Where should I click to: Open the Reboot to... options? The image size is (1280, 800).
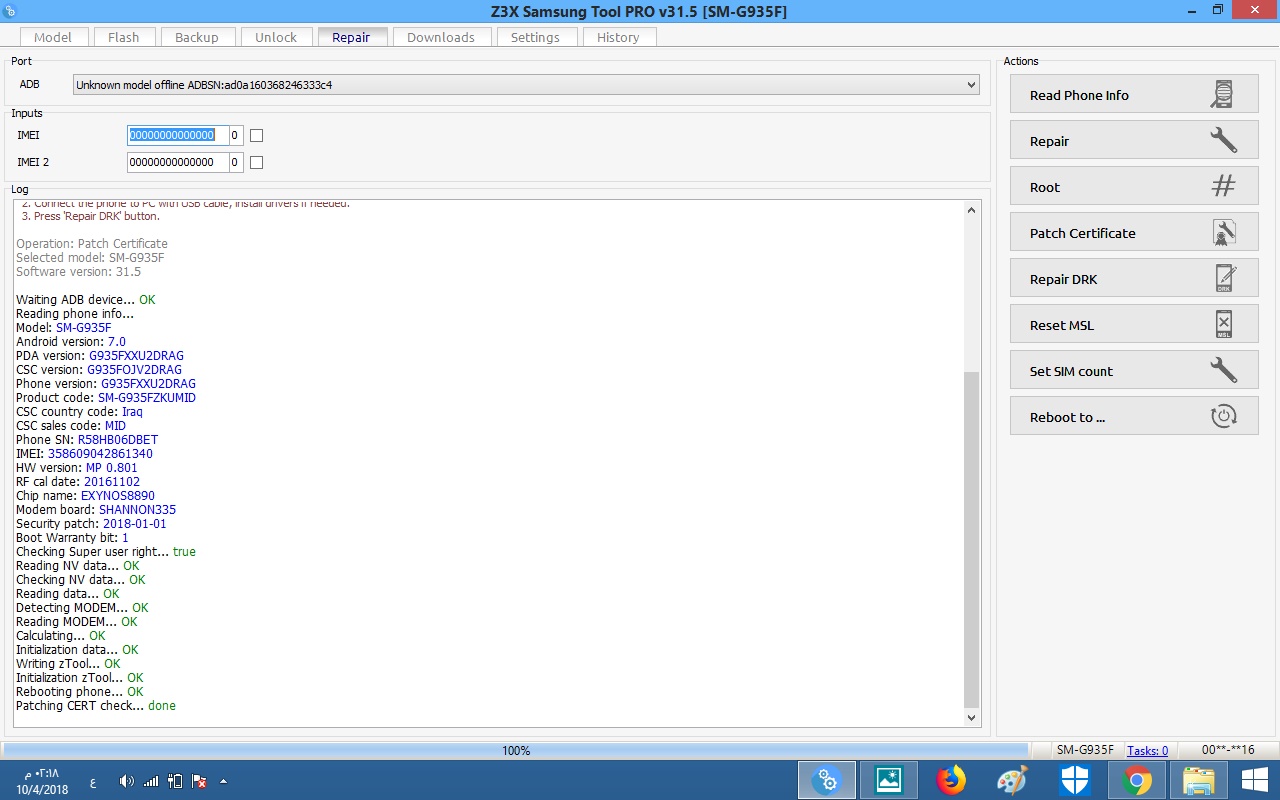coord(1134,417)
